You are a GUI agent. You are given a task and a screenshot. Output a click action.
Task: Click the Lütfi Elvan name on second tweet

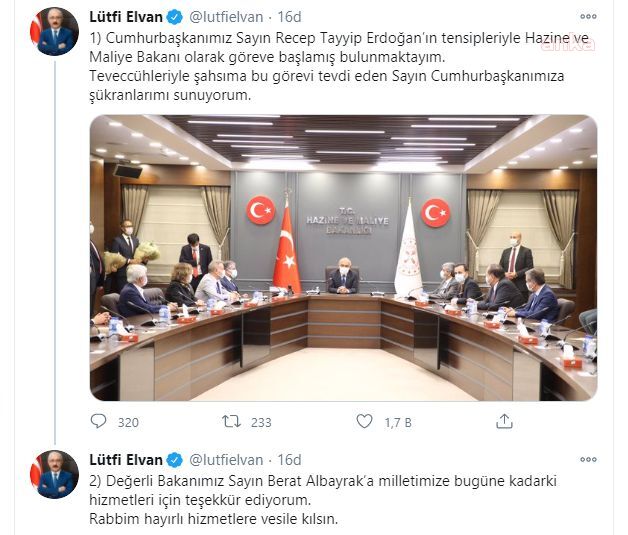point(126,460)
